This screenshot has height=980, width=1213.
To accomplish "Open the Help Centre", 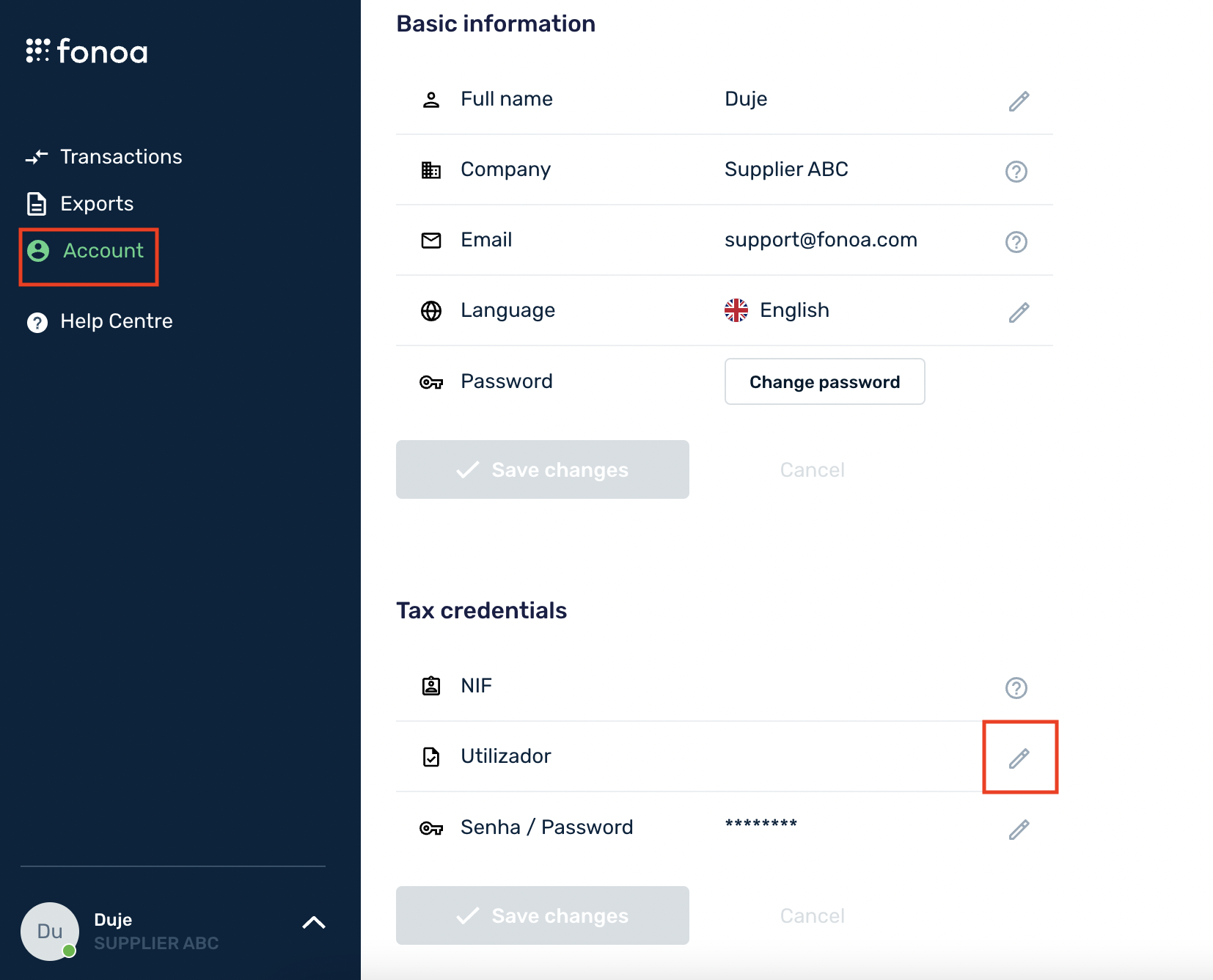I will [116, 321].
